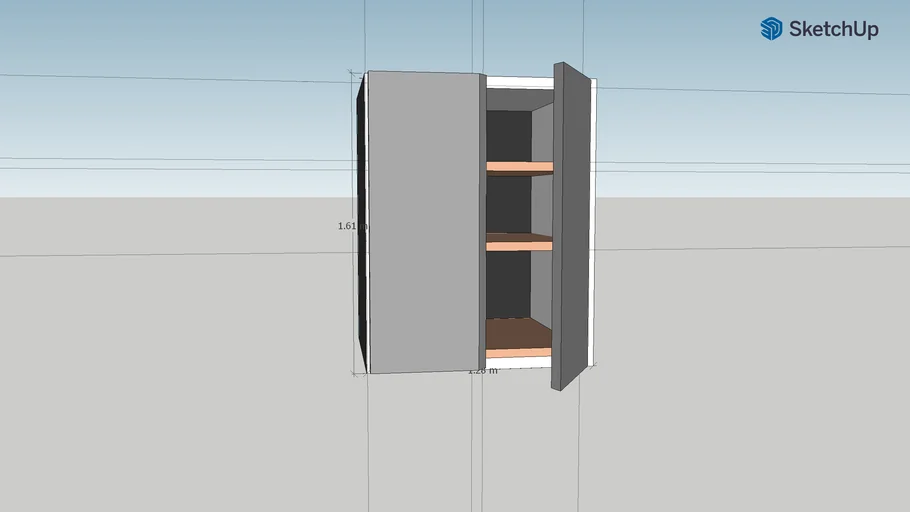Screen dimensions: 910x512
Task: Click the top orange shelf edge
Action: (519, 168)
